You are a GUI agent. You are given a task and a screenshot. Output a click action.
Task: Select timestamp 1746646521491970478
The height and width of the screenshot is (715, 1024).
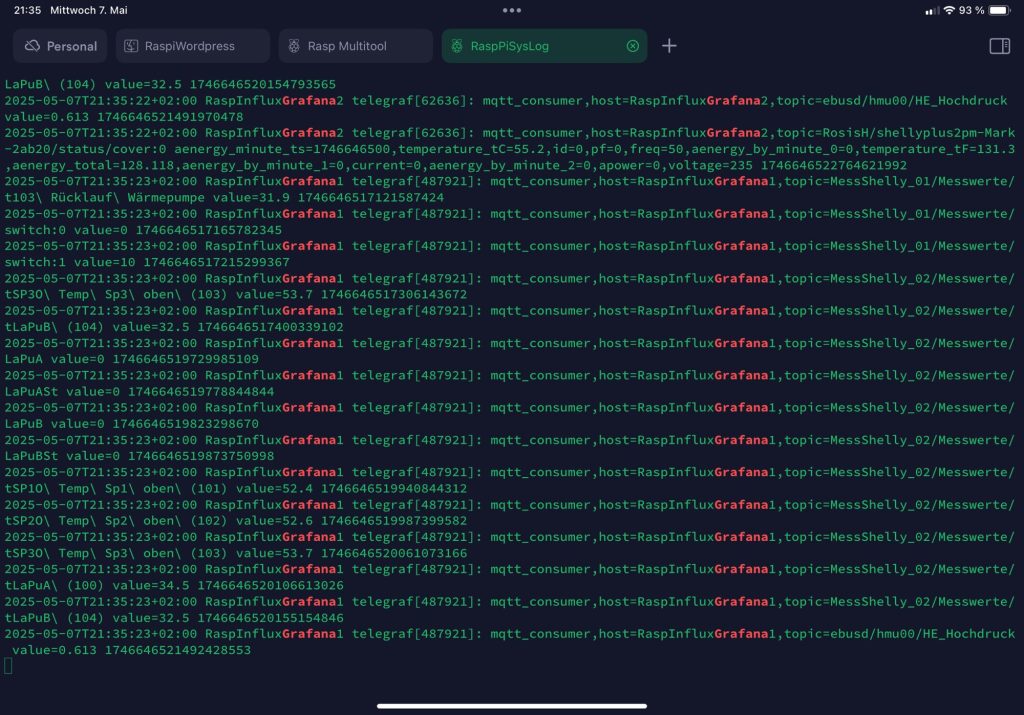(x=170, y=117)
